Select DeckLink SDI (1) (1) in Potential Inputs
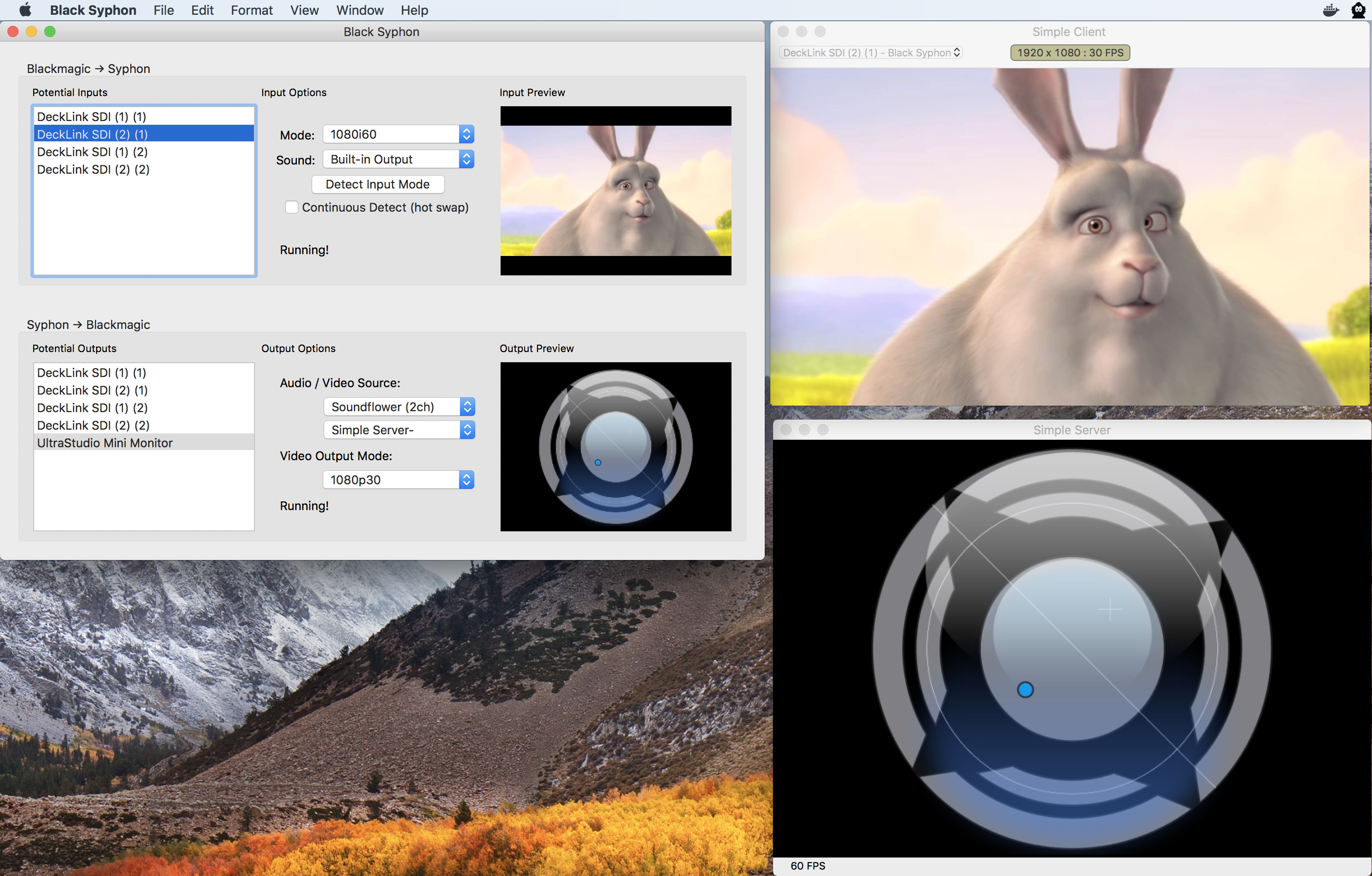The height and width of the screenshot is (876, 1372). click(x=144, y=117)
